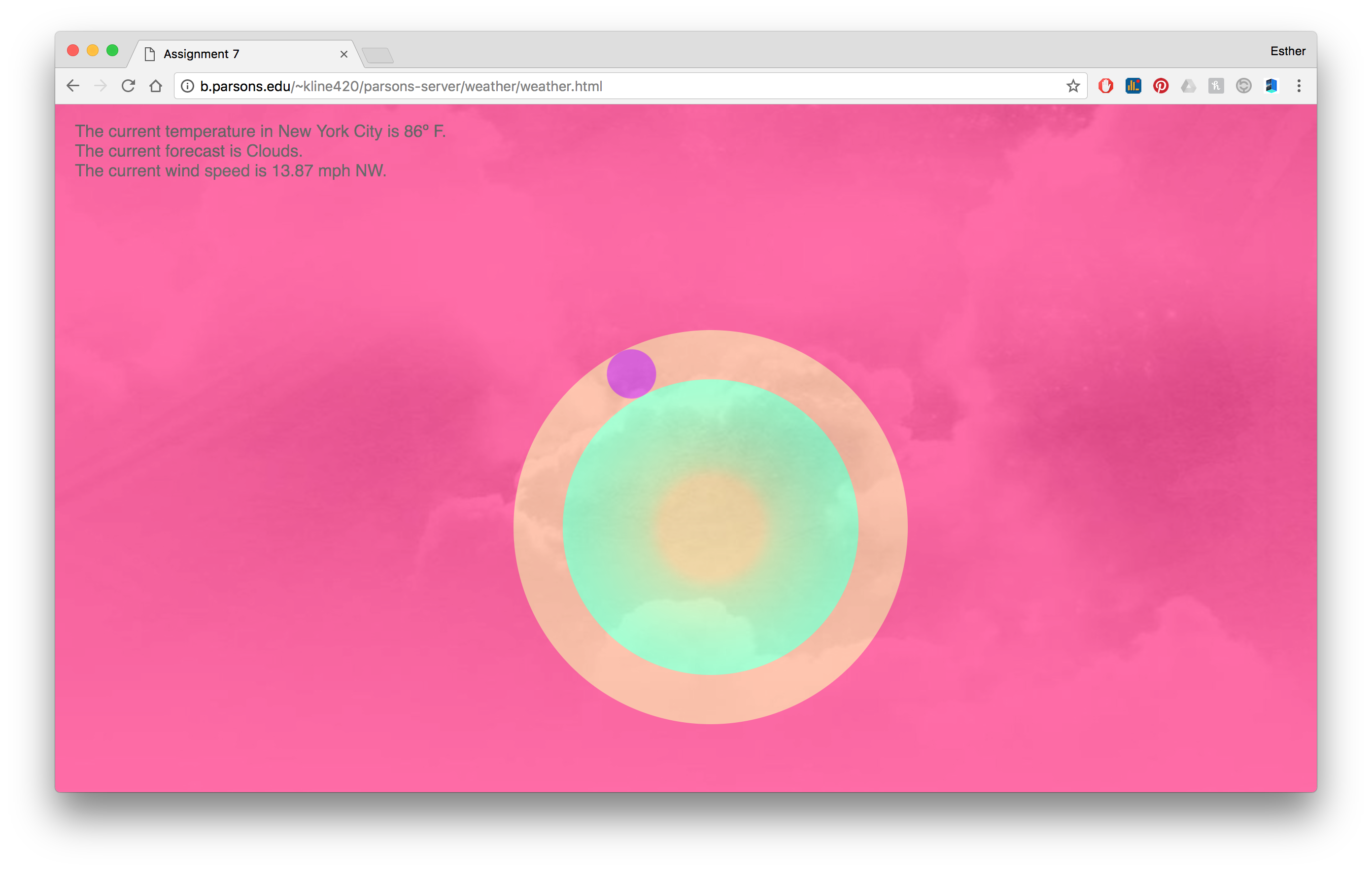This screenshot has height=871, width=1372.
Task: Click the forward navigation arrow
Action: click(100, 86)
